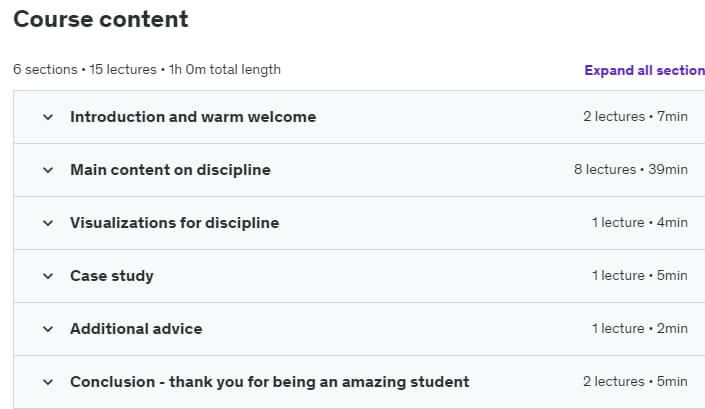Open the Introduction and warm welcome section title
The image size is (705, 409).
(193, 117)
